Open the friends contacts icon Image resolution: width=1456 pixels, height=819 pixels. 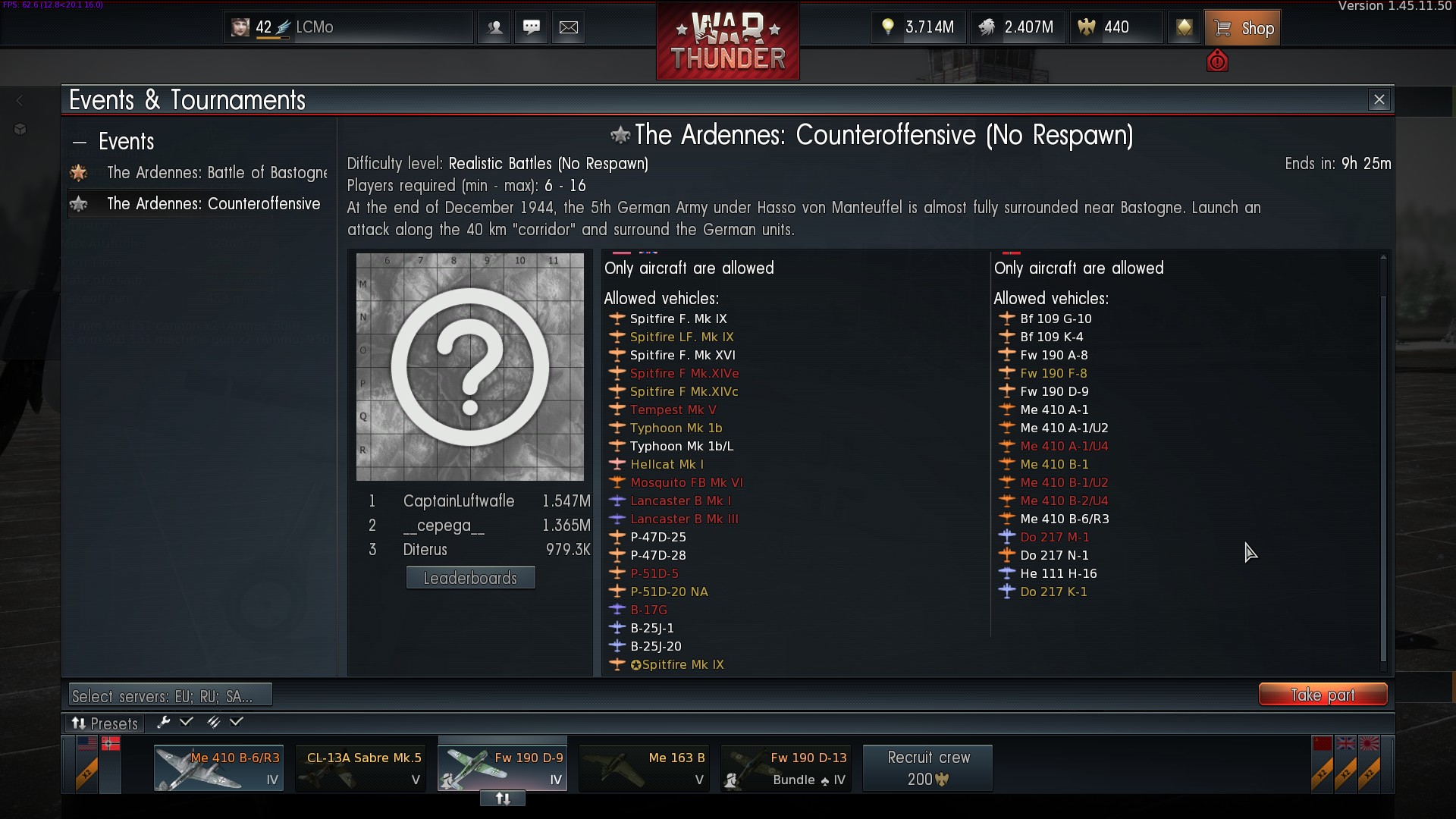click(x=494, y=28)
